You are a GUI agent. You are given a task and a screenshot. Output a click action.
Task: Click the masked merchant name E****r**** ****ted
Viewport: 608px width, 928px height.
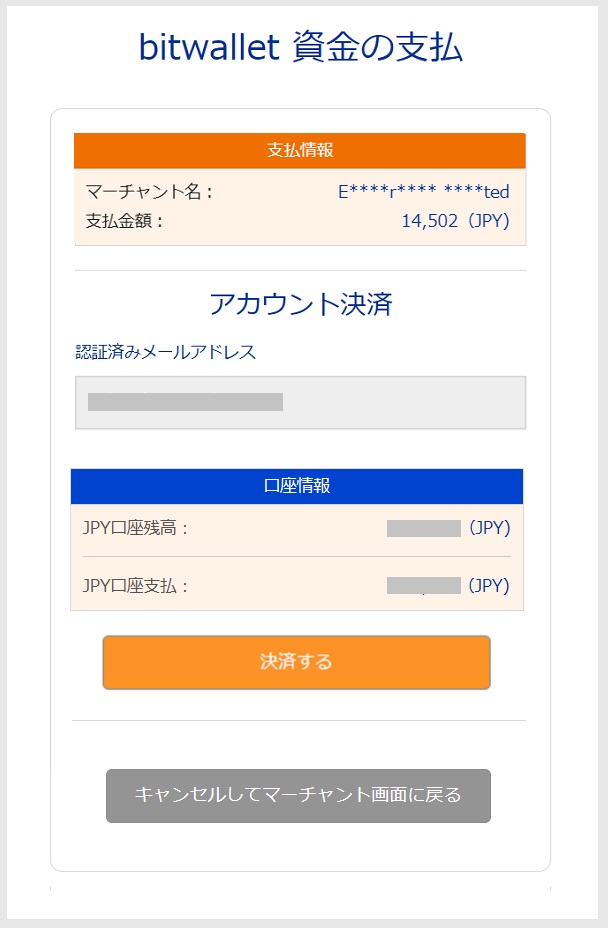(423, 192)
